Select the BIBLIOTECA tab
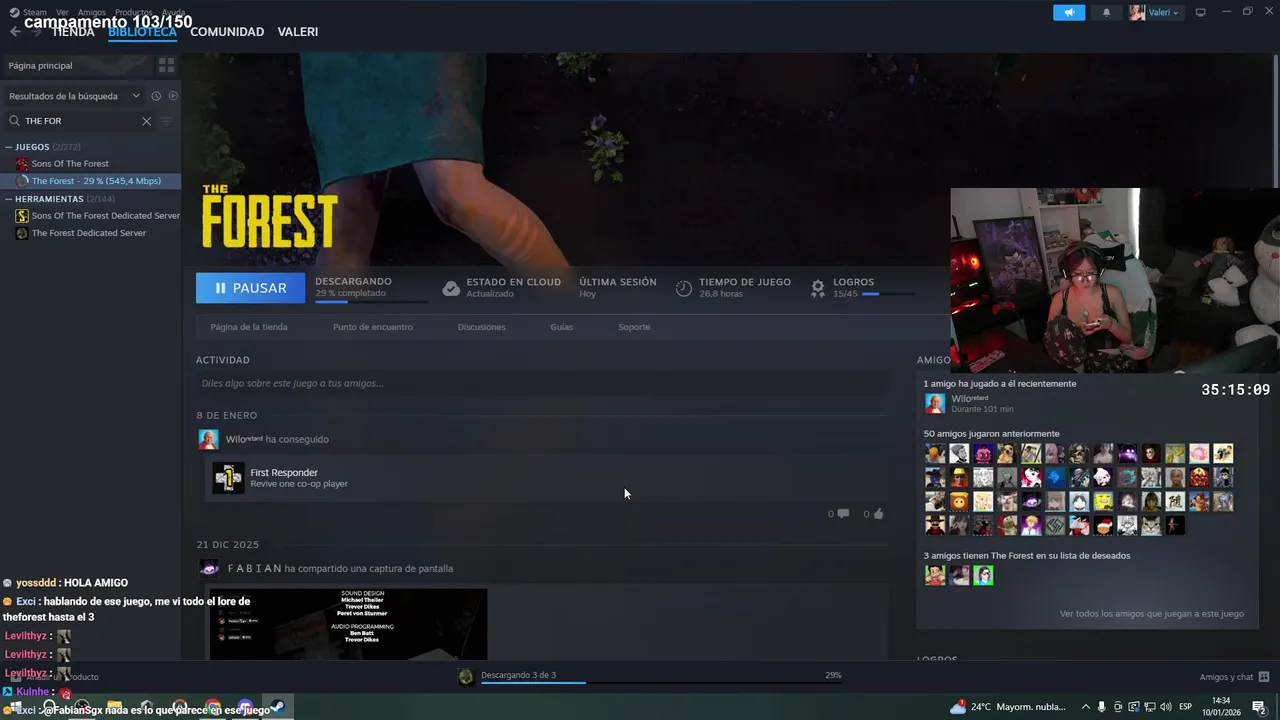 click(142, 32)
